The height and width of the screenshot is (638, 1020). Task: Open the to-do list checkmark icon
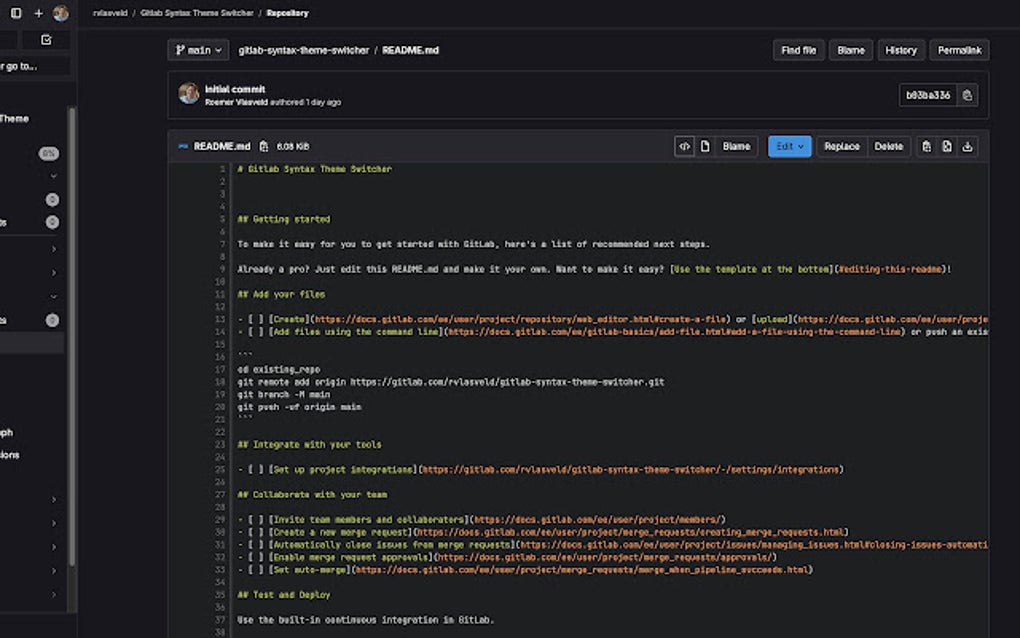(x=46, y=40)
